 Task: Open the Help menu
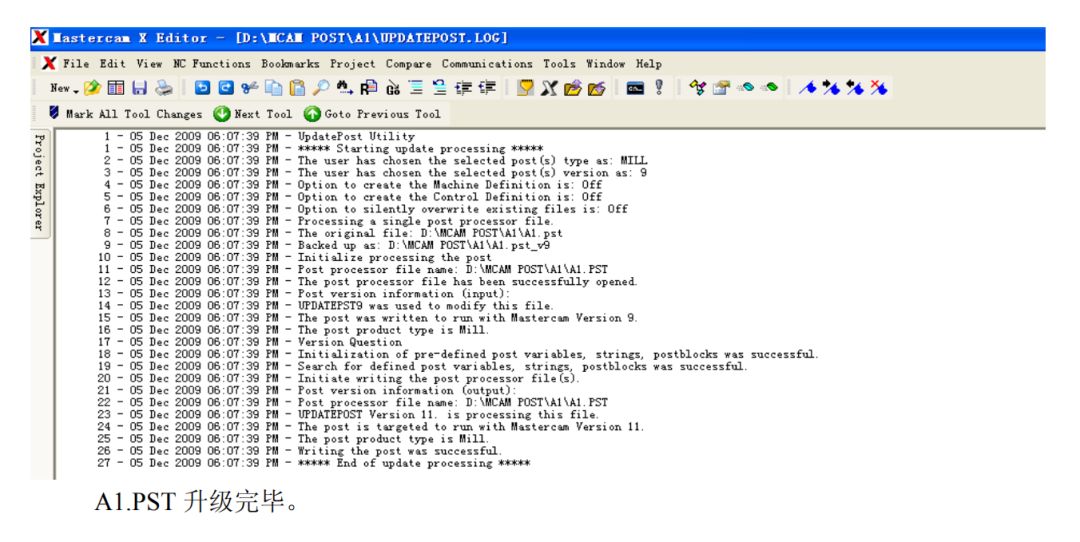click(648, 63)
